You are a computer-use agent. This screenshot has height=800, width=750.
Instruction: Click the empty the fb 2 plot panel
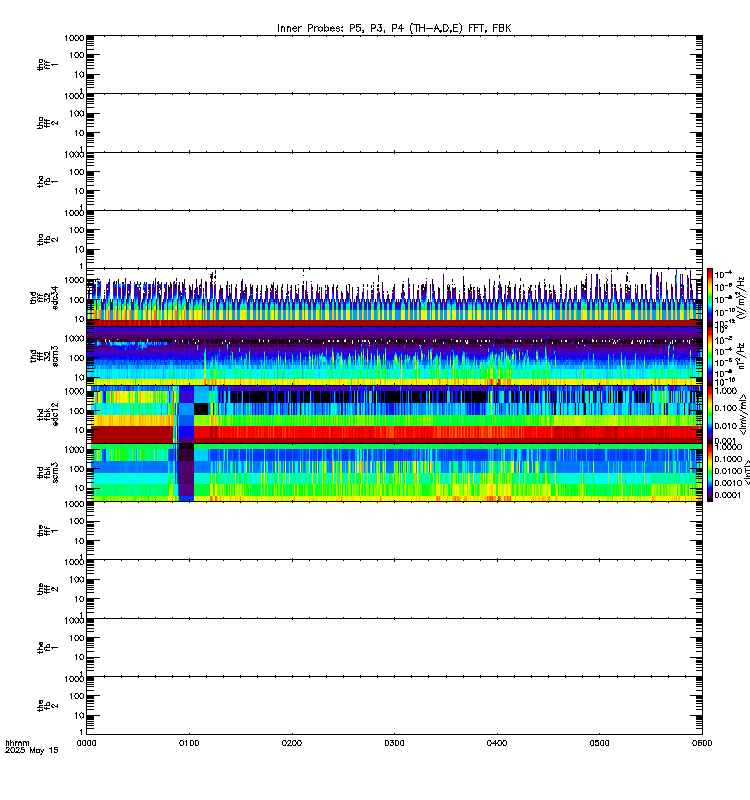coord(394,706)
